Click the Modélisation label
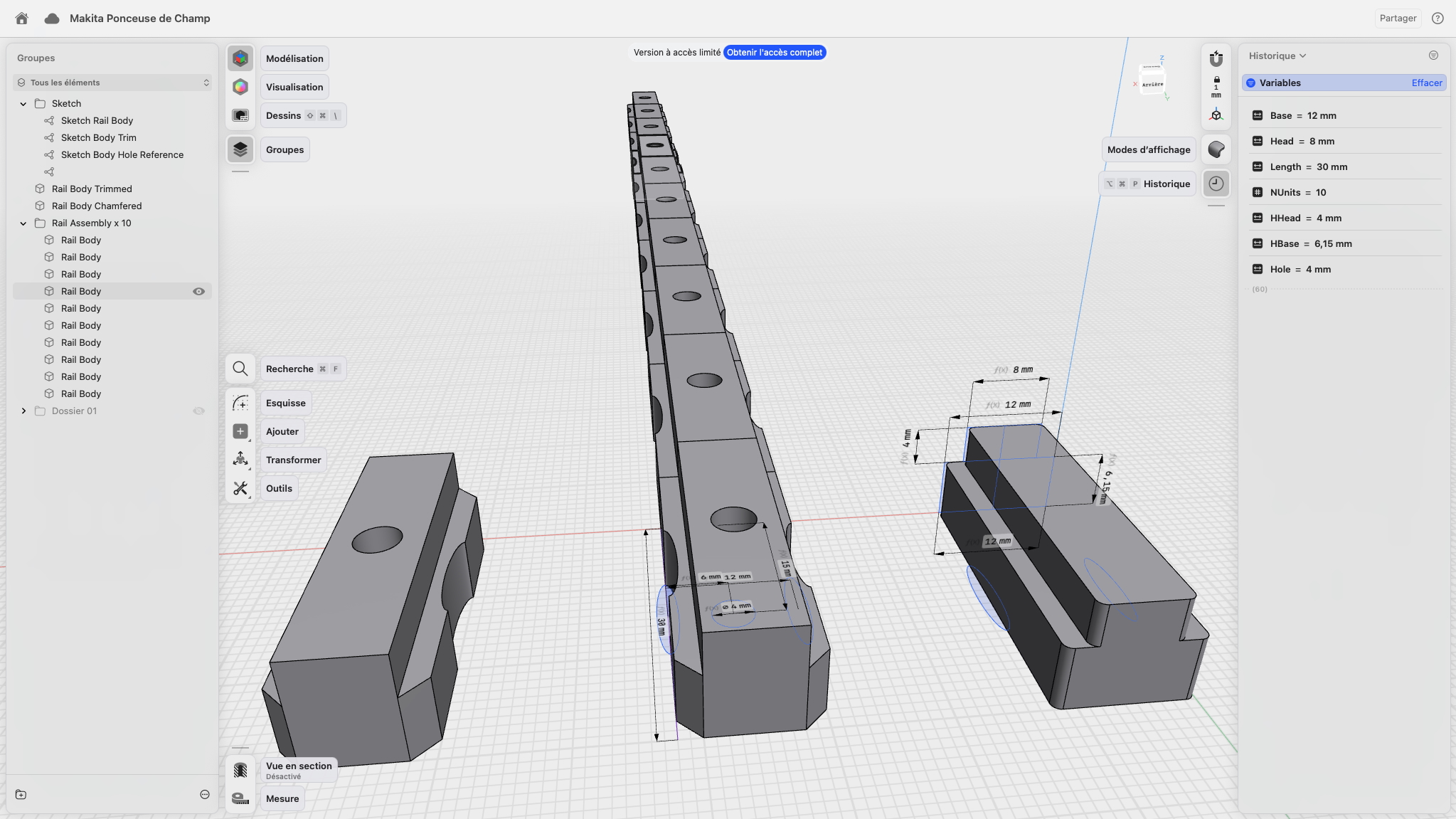The width and height of the screenshot is (1456, 819). point(294,58)
